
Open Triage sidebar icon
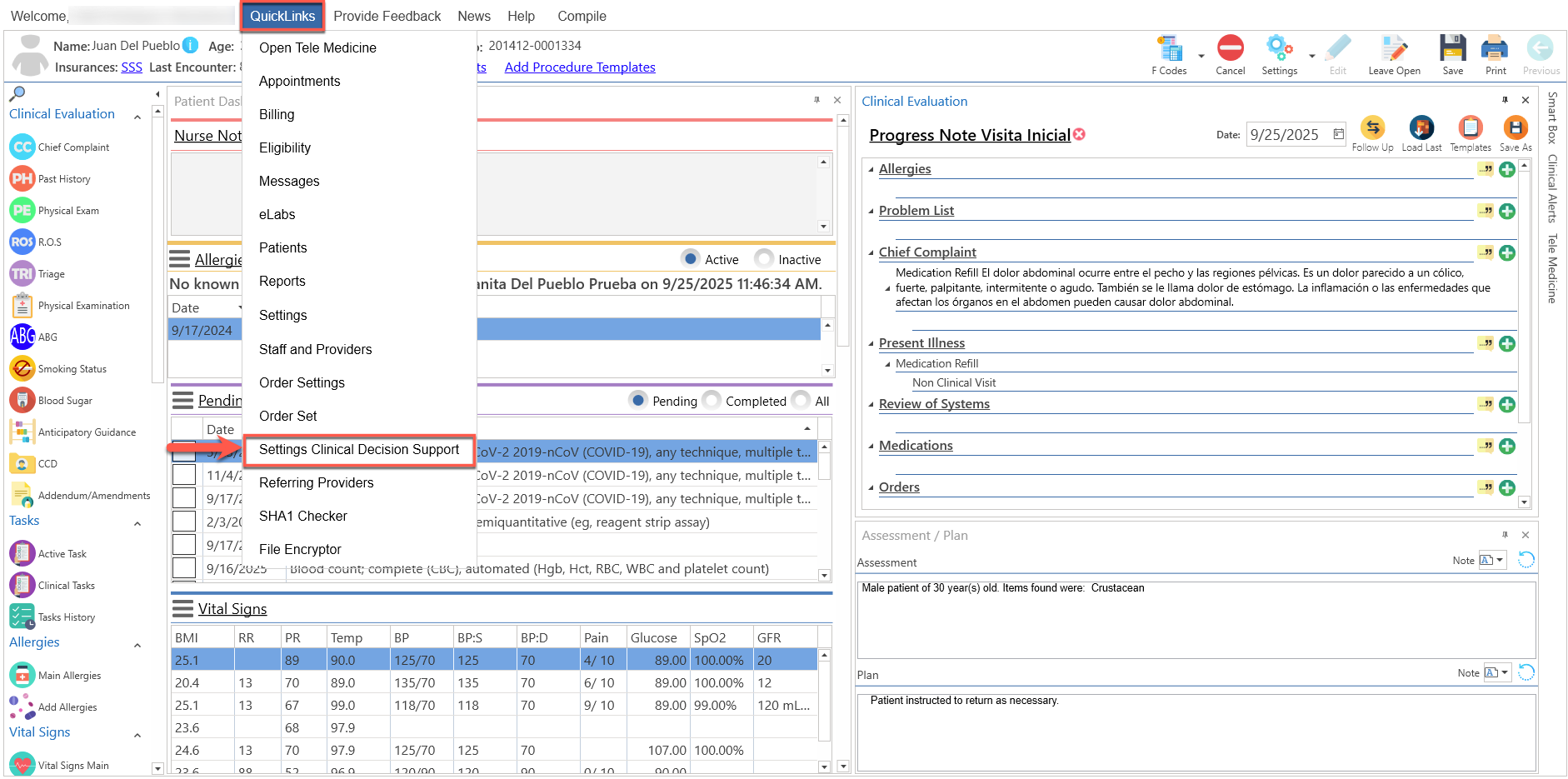pos(22,274)
